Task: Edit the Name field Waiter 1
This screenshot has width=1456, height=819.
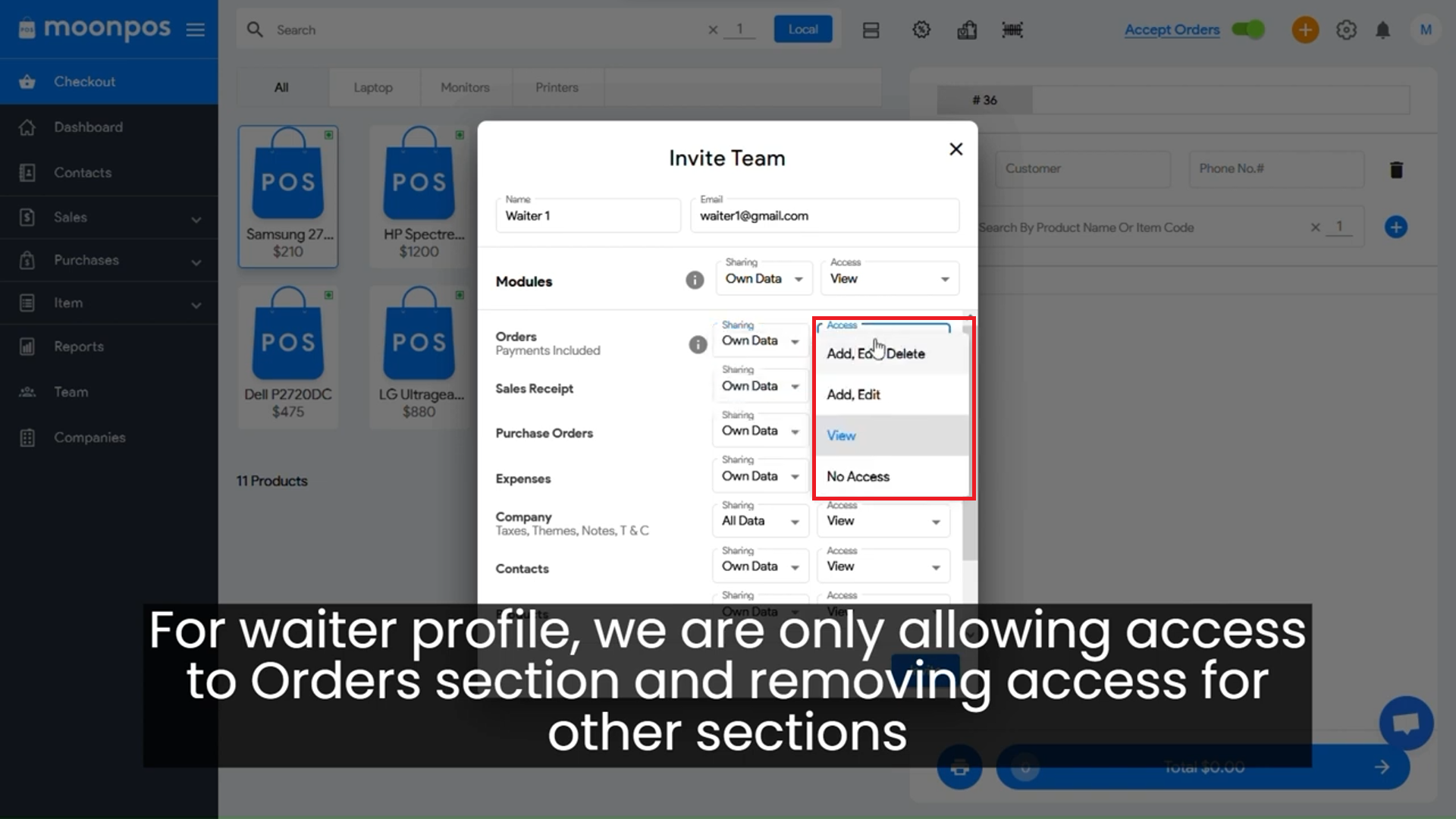Action: tap(588, 215)
